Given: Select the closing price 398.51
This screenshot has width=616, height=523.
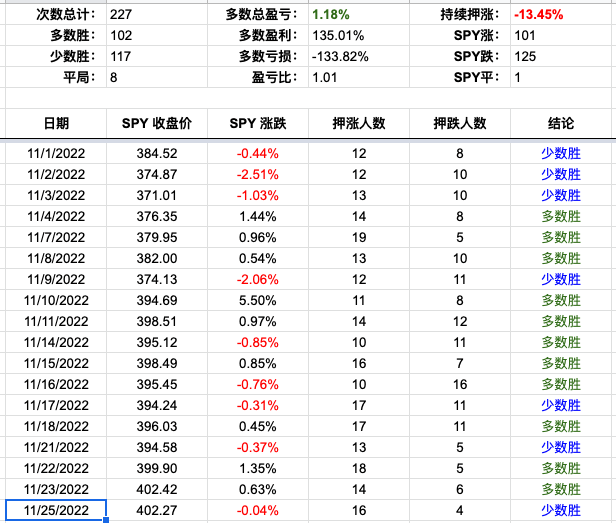Looking at the screenshot, I should point(157,321).
